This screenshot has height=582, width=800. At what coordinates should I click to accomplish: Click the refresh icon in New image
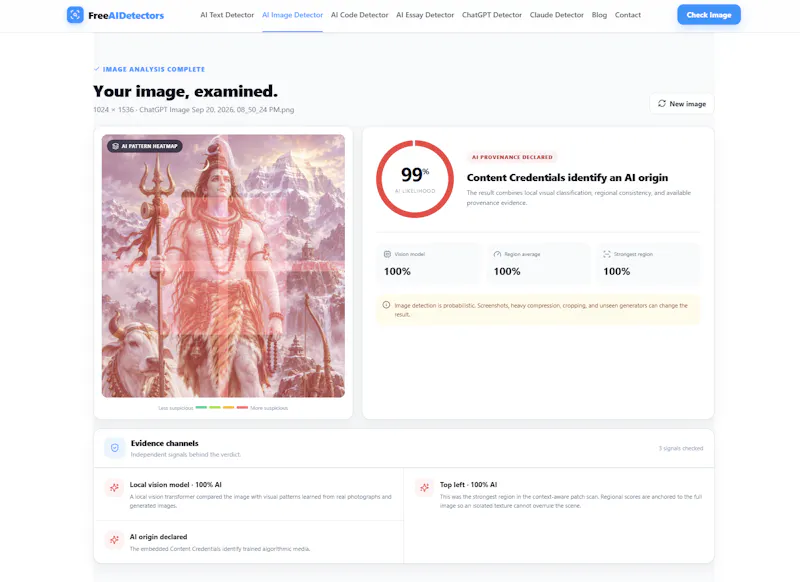click(662, 104)
